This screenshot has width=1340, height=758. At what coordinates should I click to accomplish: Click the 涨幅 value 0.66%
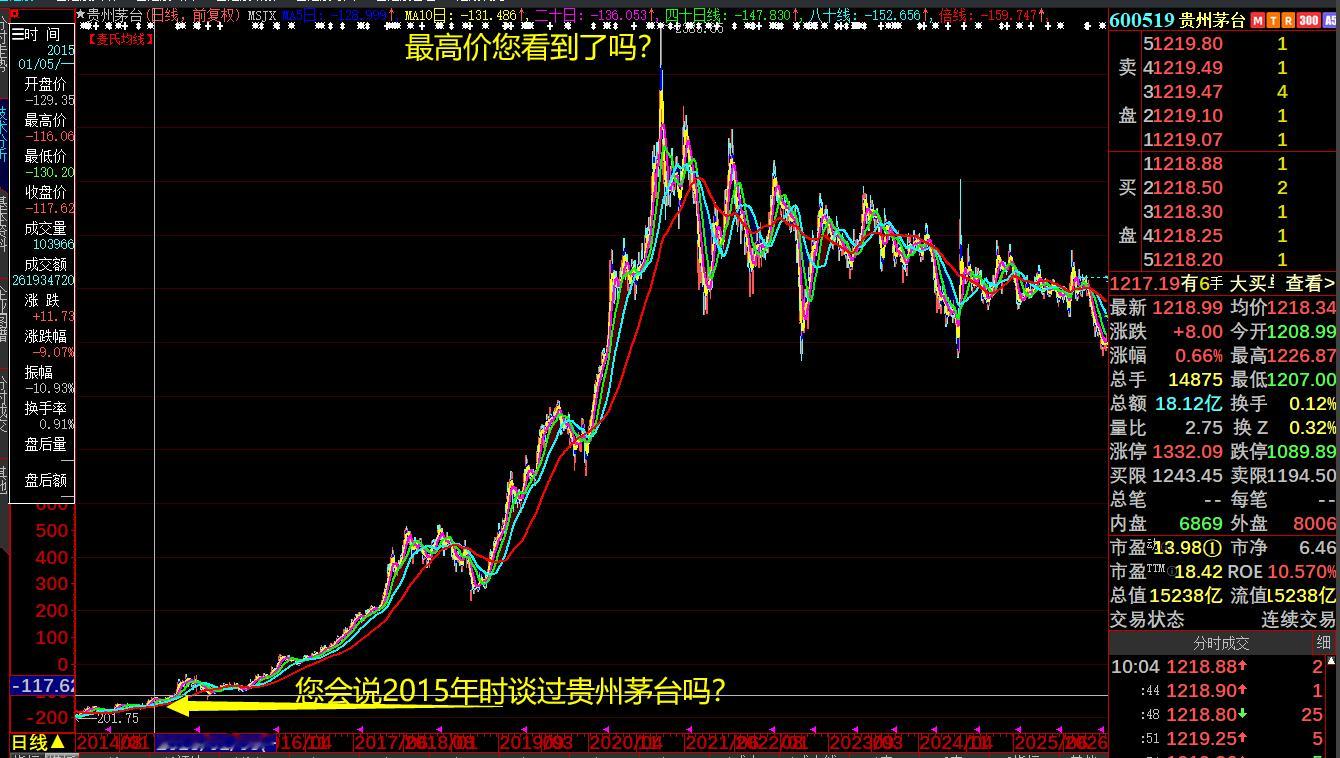(x=1199, y=356)
